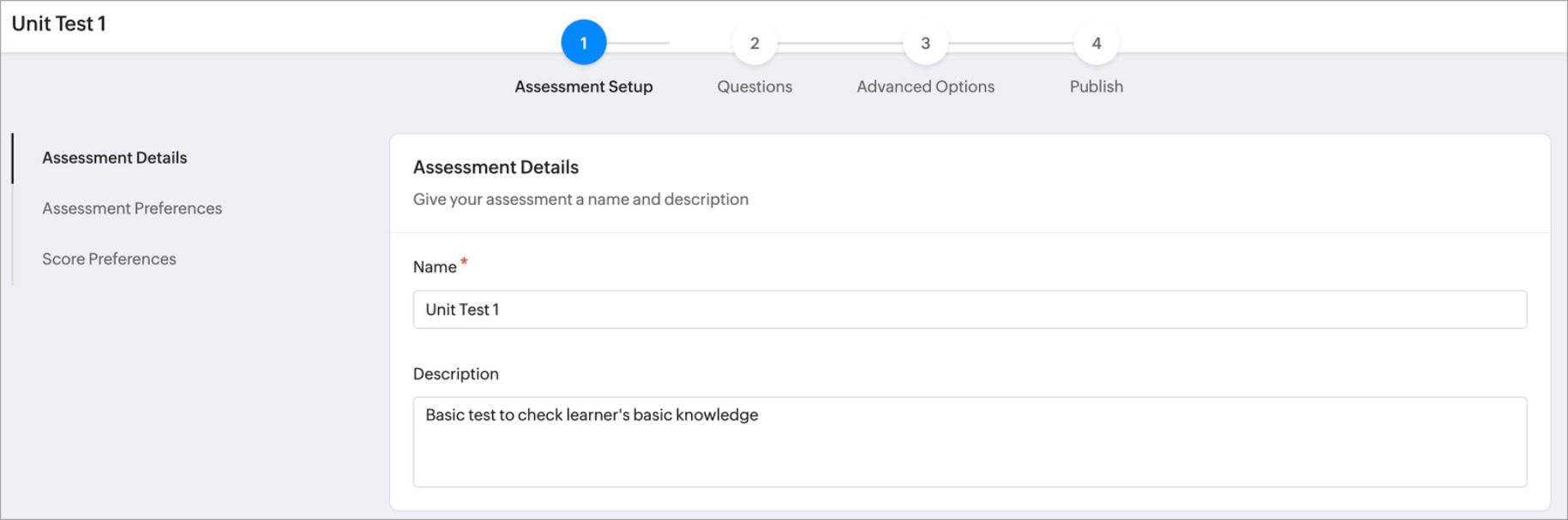Click the Name field label
Screen dimensions: 1568x520
click(x=435, y=267)
